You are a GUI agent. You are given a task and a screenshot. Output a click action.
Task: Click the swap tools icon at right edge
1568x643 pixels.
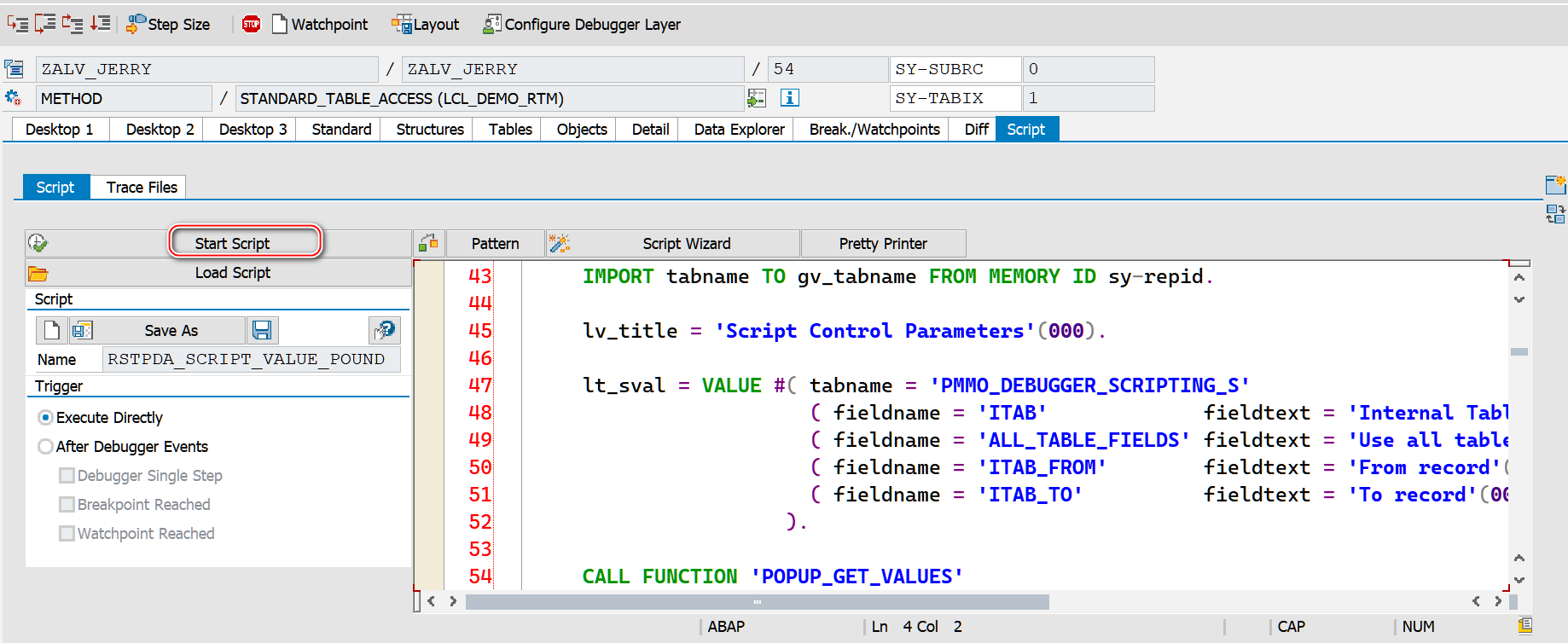point(1555,214)
